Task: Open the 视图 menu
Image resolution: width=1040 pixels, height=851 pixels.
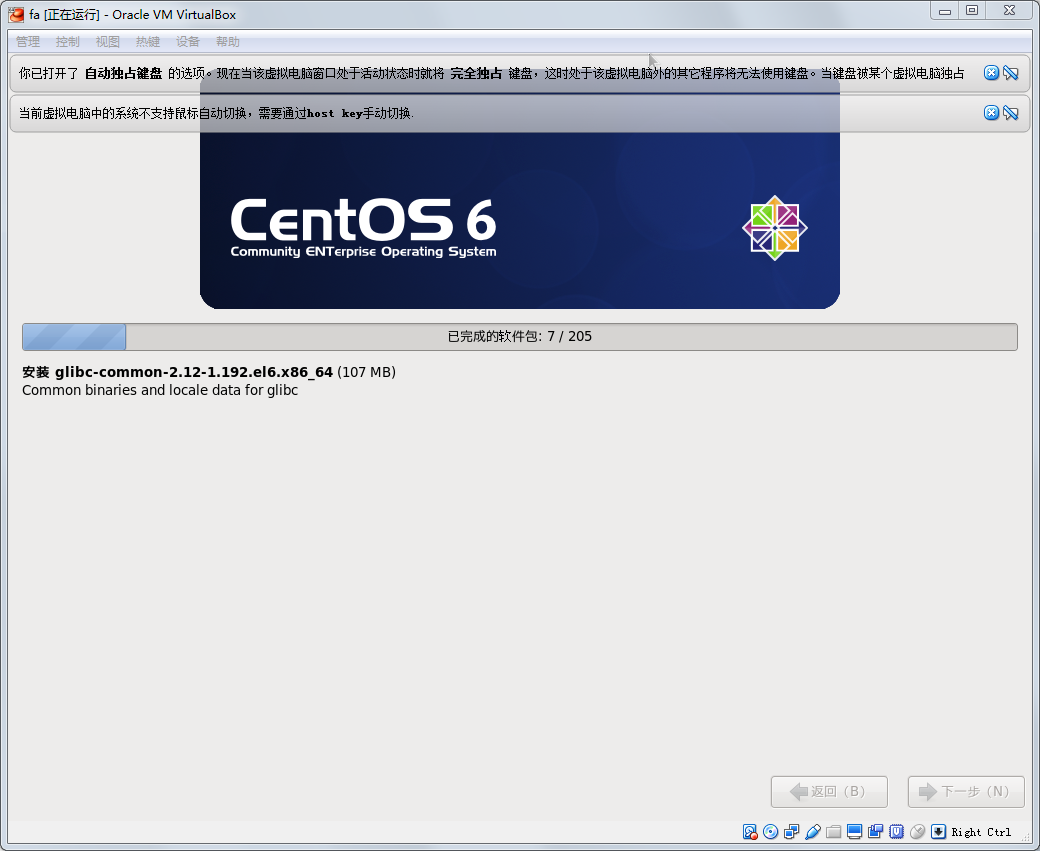Action: (x=107, y=42)
